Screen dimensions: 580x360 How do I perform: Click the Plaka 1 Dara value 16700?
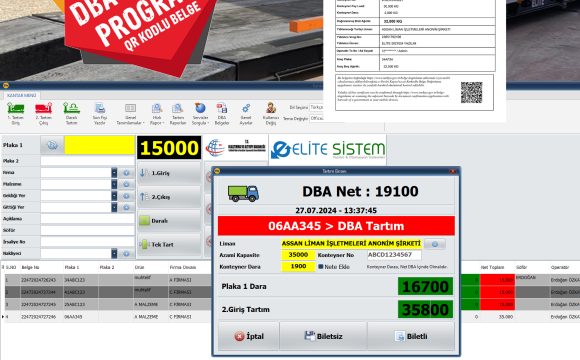click(425, 286)
